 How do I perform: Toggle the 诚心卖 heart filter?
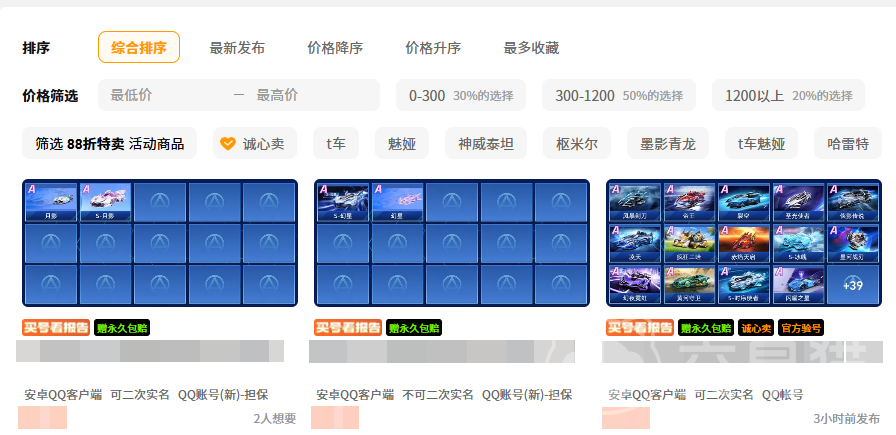[254, 143]
